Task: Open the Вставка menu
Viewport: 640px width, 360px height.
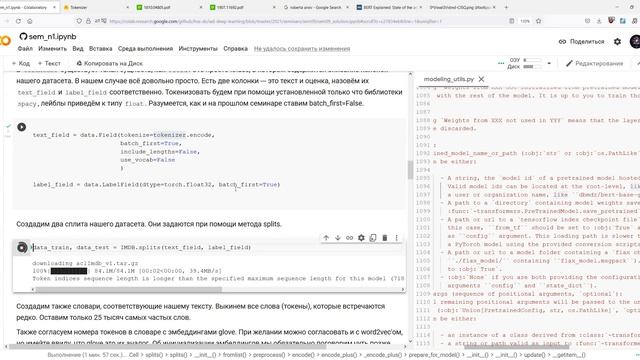Action: coord(100,49)
